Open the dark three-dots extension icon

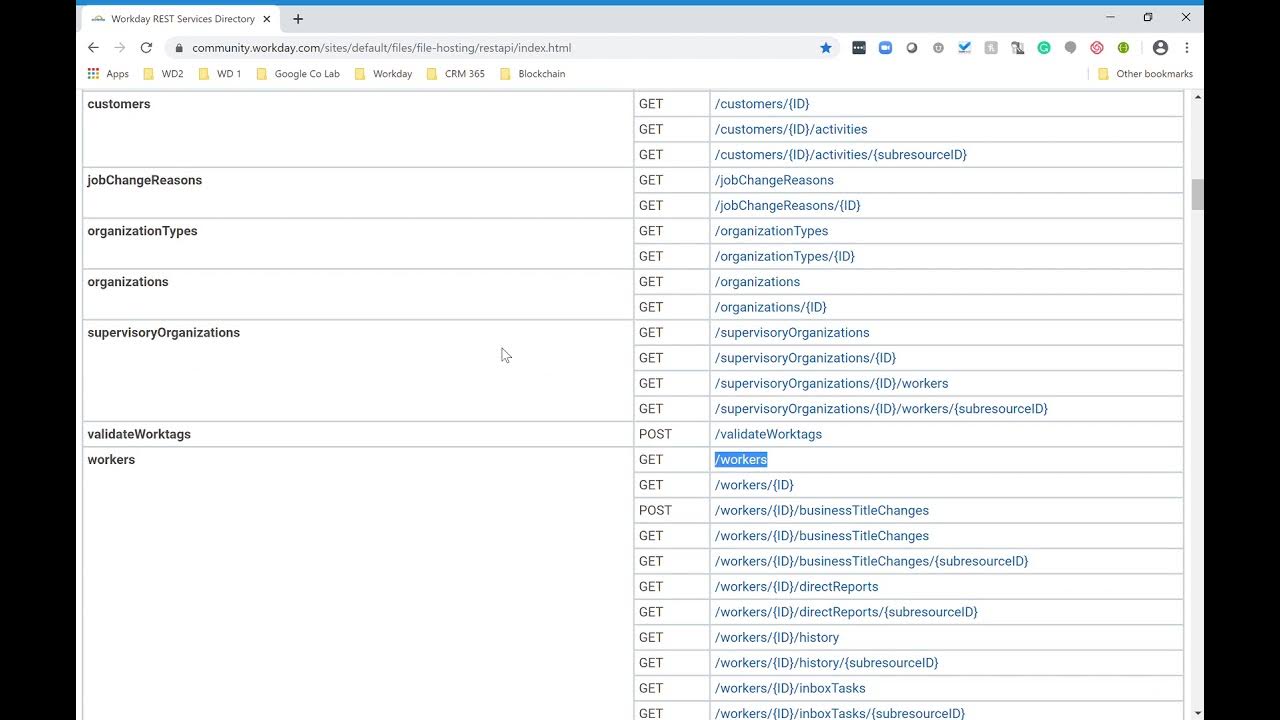click(859, 47)
